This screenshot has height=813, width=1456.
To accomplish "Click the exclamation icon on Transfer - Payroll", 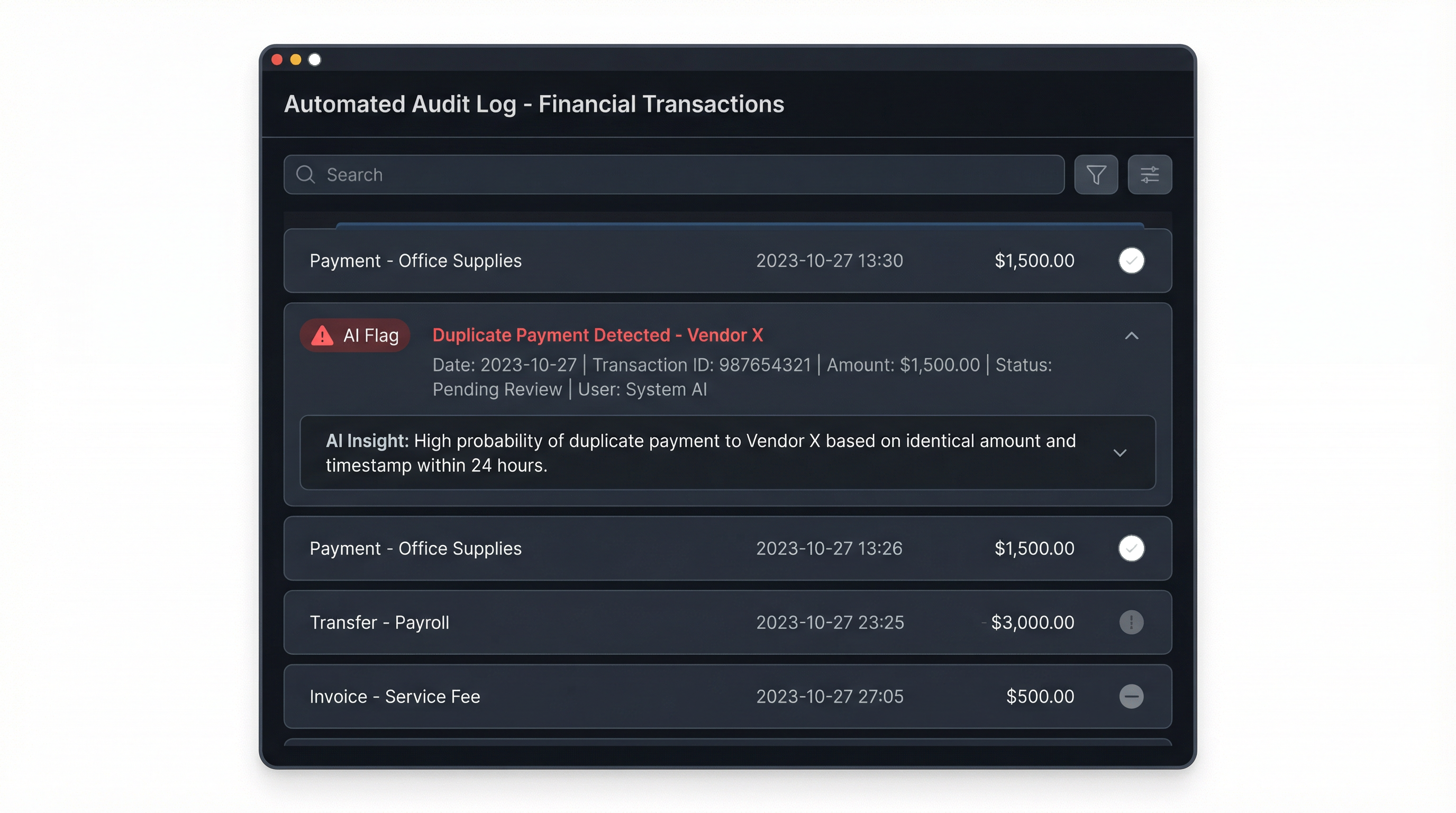I will coord(1131,622).
